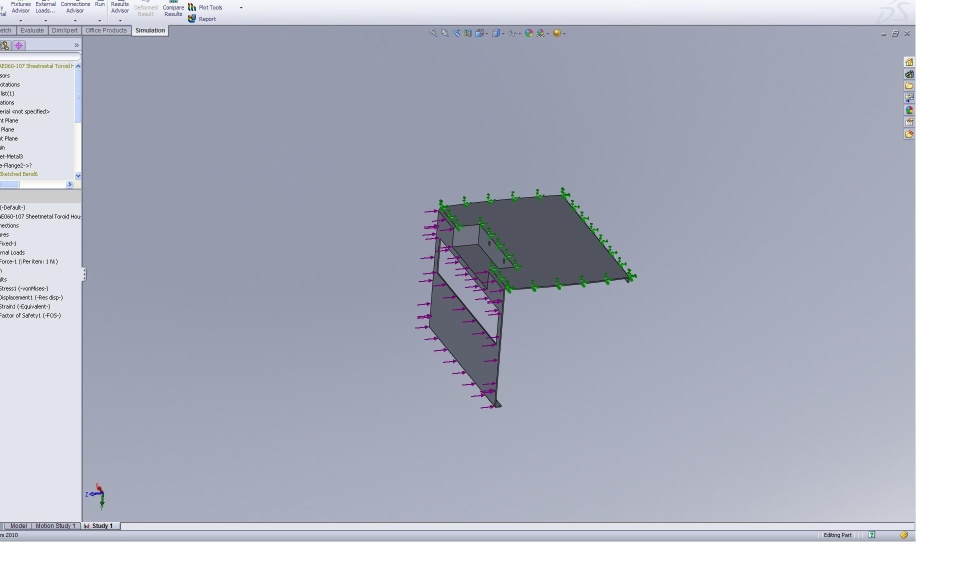The width and height of the screenshot is (960, 583).
Task: Open the View Orientation cube icon
Action: tap(480, 33)
